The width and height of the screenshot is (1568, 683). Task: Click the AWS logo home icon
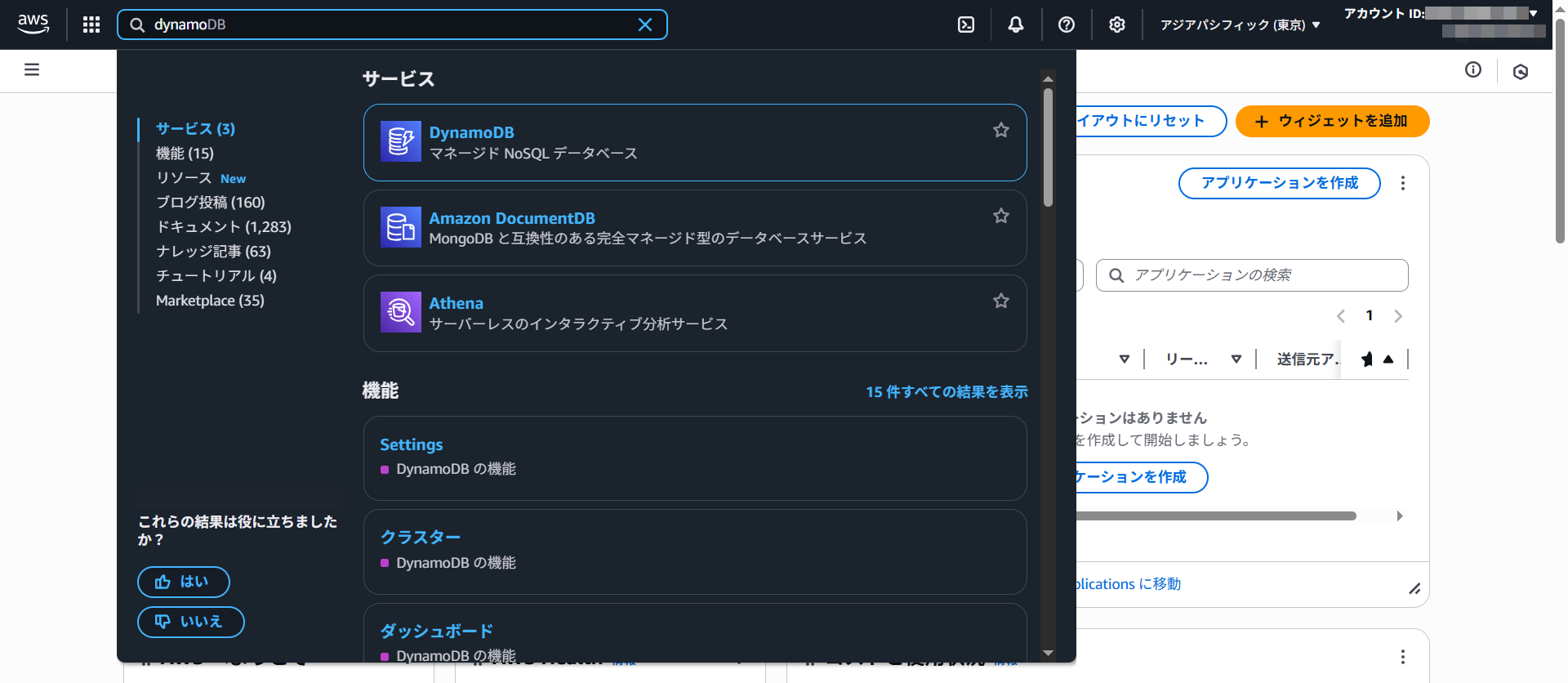[33, 24]
